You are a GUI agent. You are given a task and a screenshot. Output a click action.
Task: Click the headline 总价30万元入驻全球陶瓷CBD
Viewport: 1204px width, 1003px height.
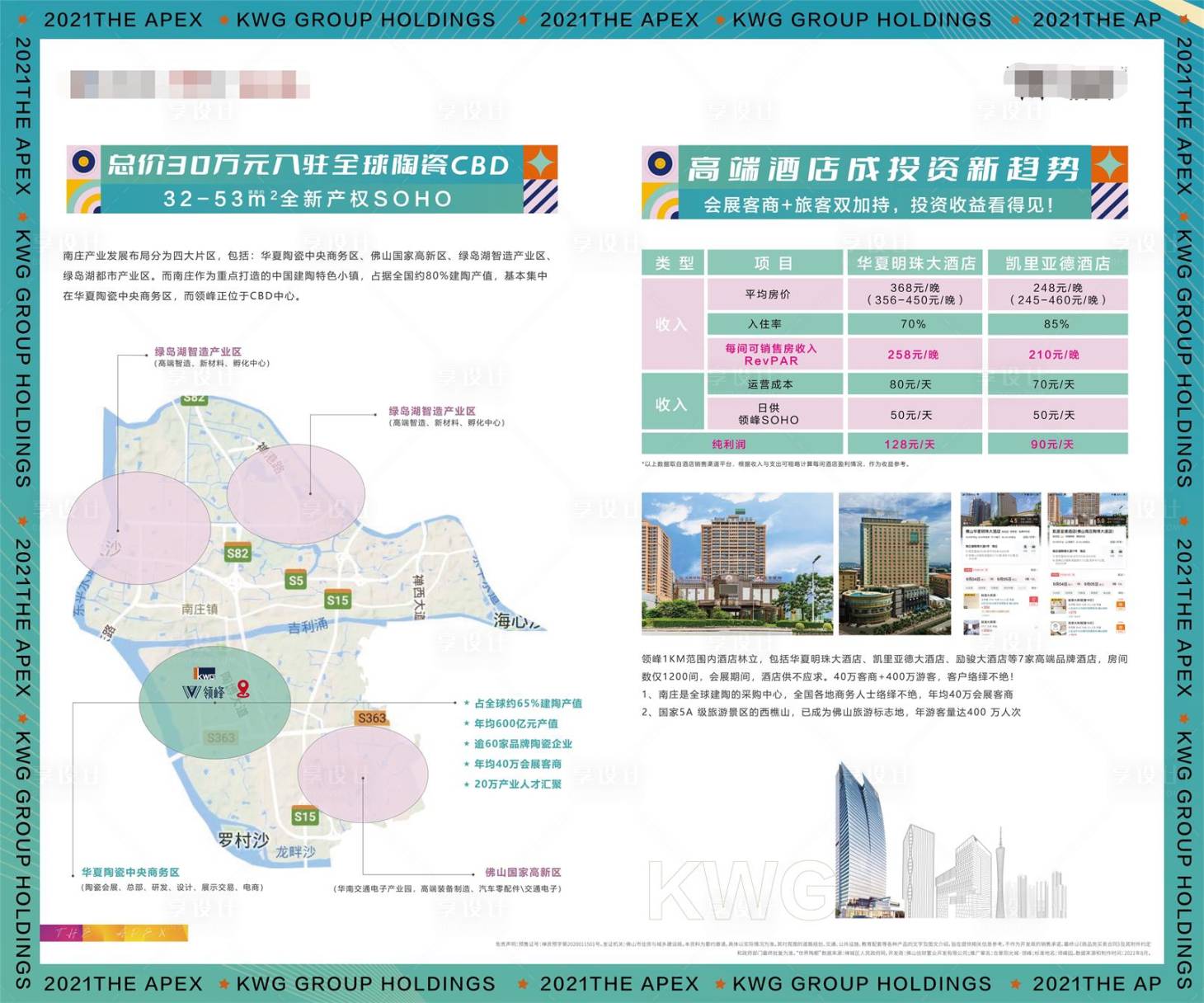click(308, 165)
